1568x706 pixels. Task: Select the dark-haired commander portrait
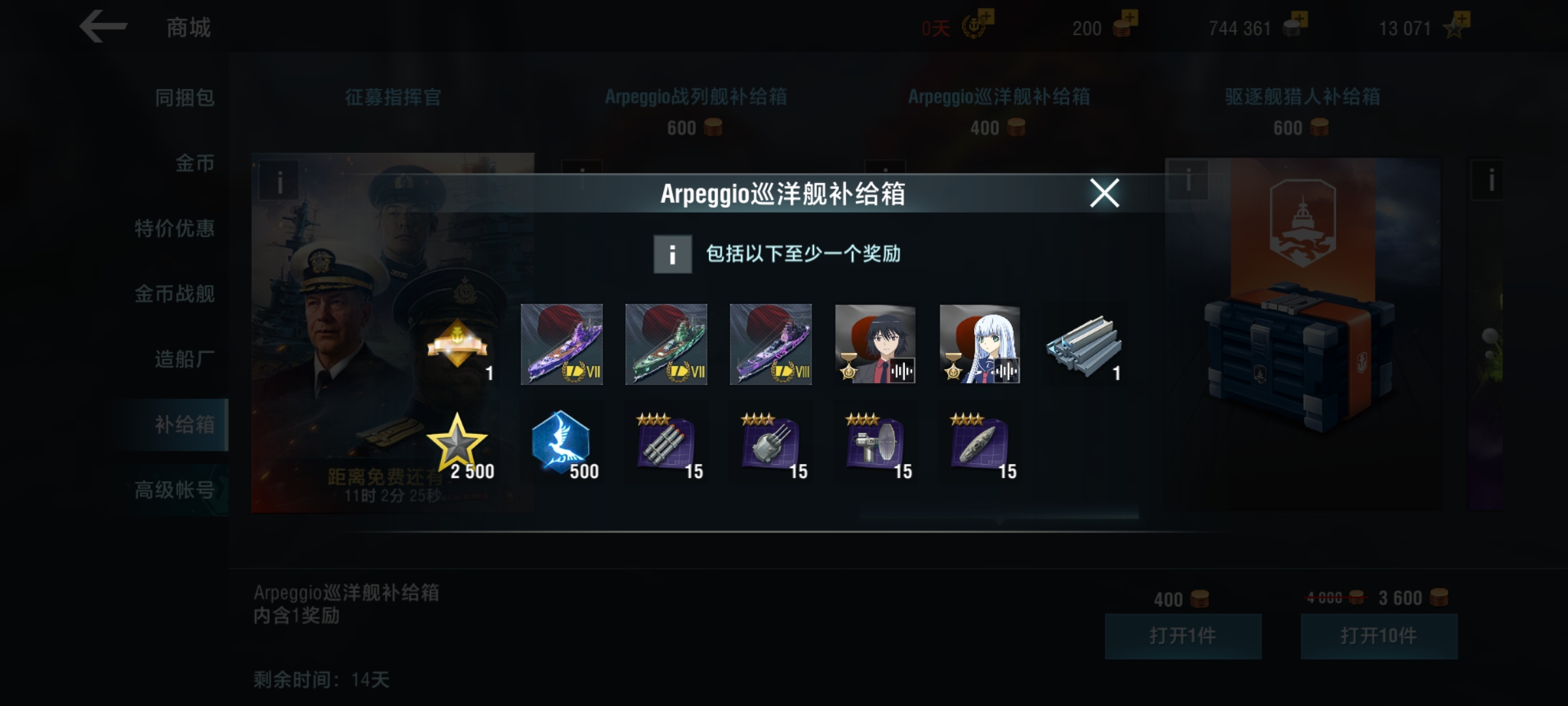(x=875, y=345)
